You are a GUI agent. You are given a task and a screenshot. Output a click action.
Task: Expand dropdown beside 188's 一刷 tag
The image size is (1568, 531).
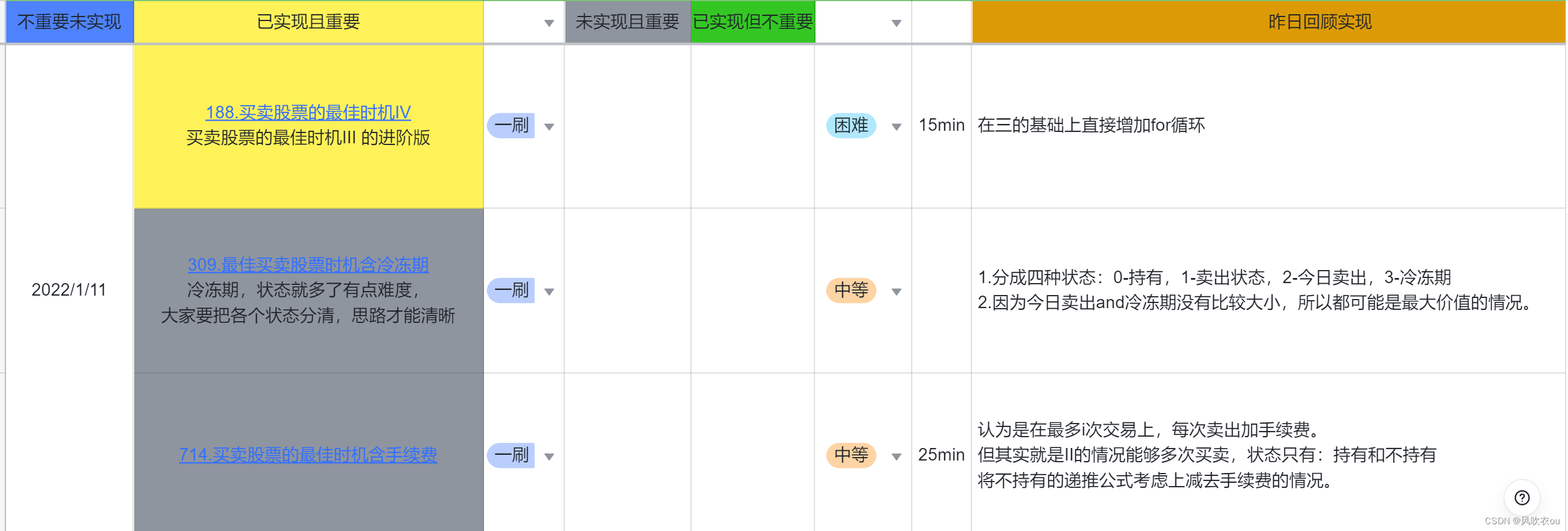[549, 127]
